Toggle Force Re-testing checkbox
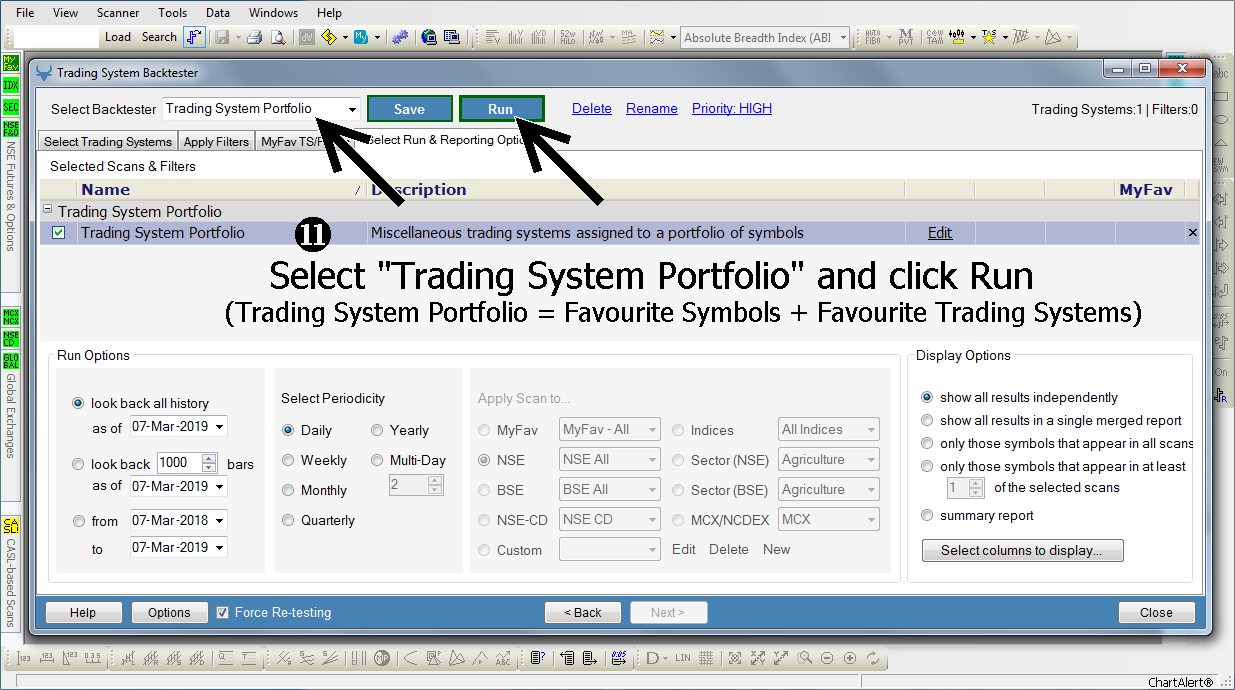Screen dimensions: 1235x690 pos(223,612)
